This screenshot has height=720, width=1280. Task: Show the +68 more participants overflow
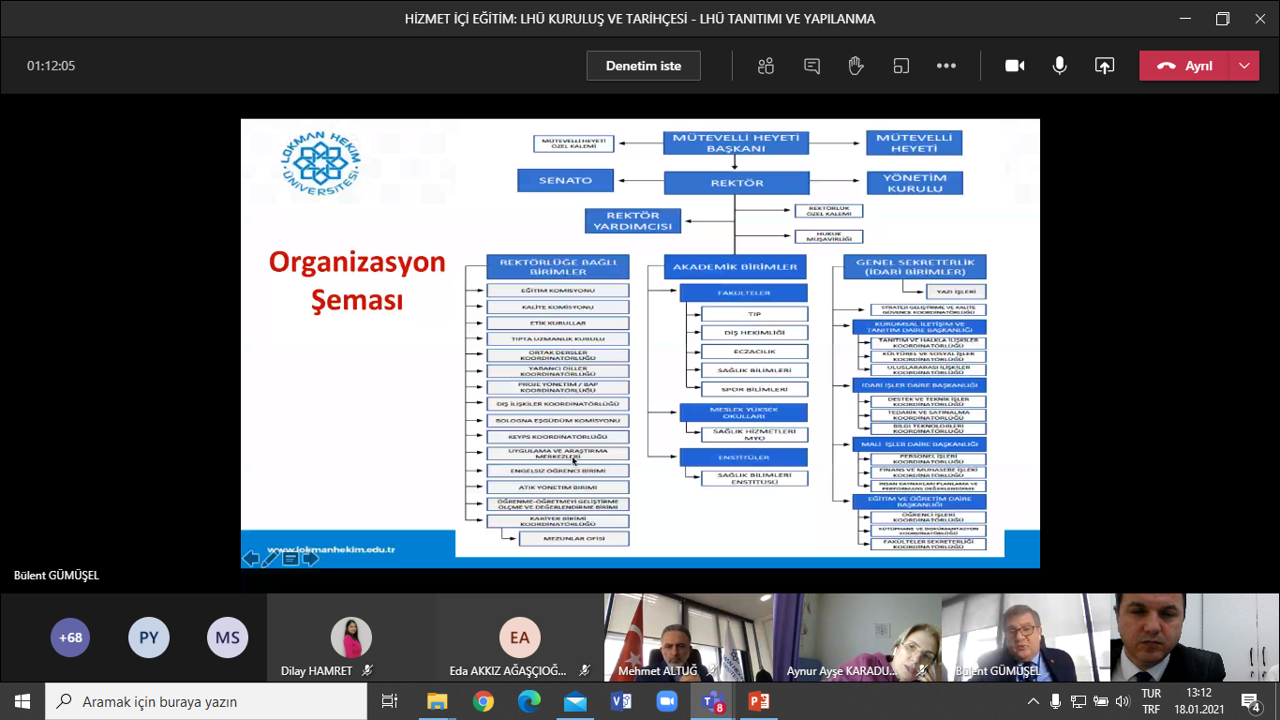tap(70, 637)
